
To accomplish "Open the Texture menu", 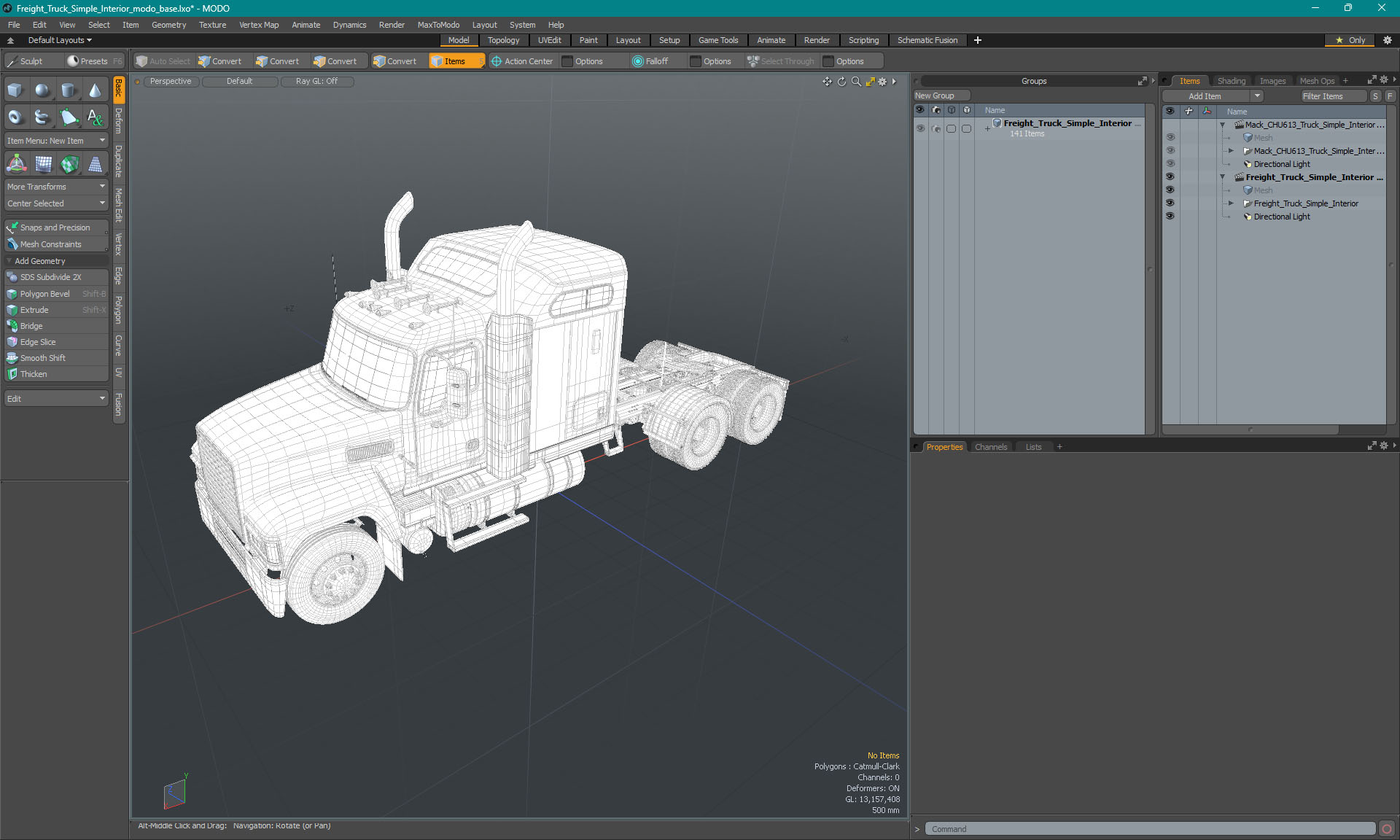I will pyautogui.click(x=212, y=25).
